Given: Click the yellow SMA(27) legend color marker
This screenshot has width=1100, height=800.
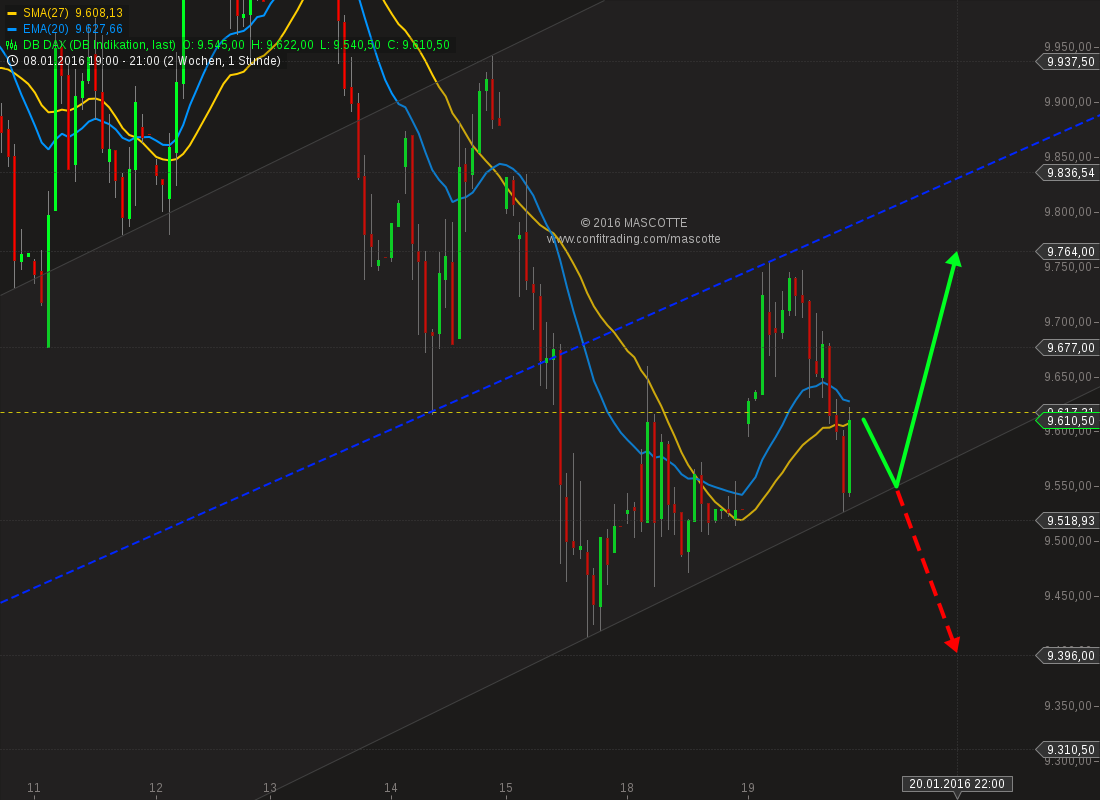Looking at the screenshot, I should click(11, 13).
